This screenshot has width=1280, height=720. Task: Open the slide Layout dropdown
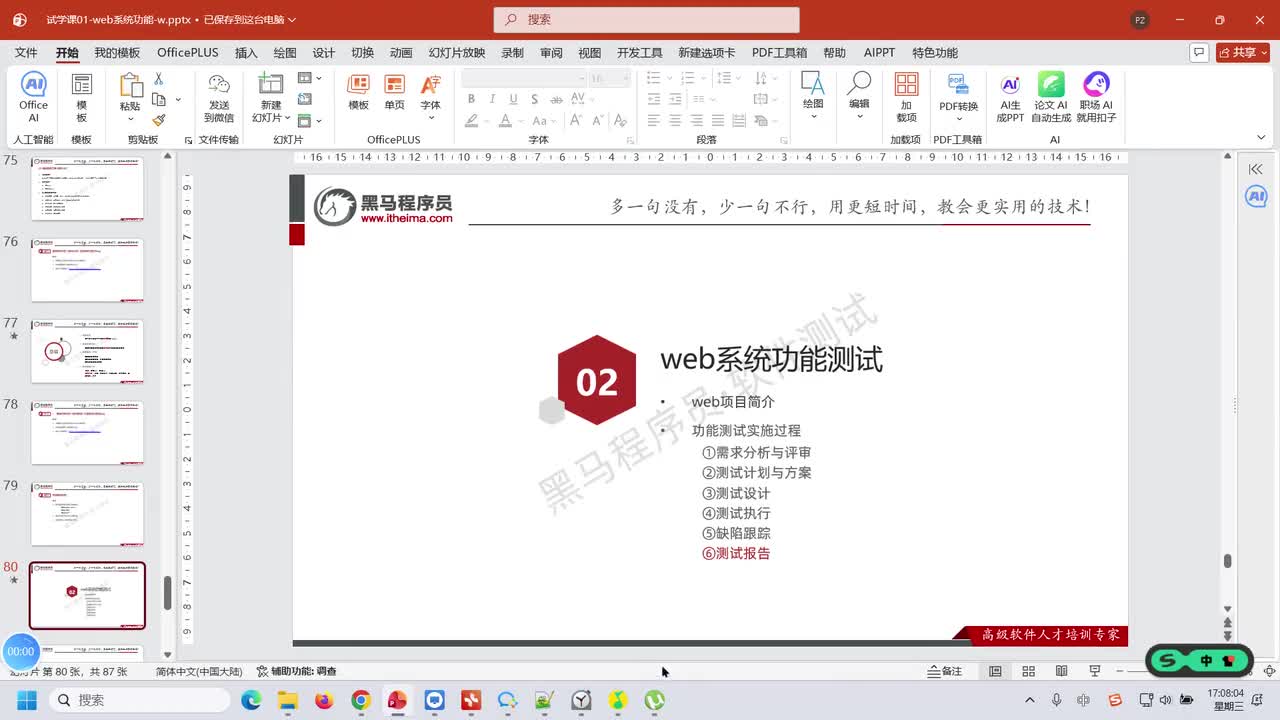[309, 78]
